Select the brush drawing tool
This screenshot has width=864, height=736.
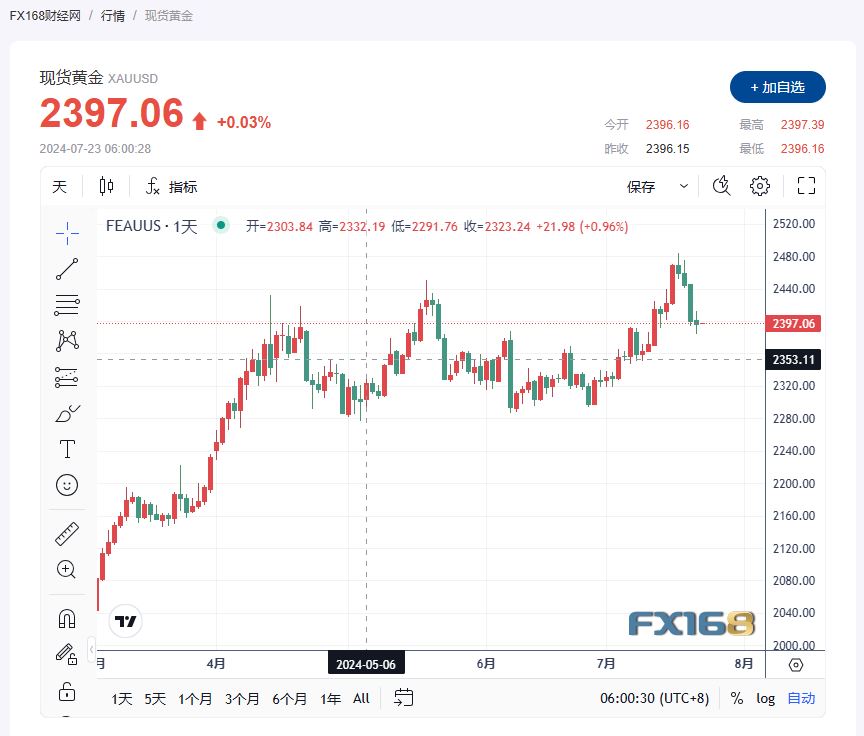[67, 412]
